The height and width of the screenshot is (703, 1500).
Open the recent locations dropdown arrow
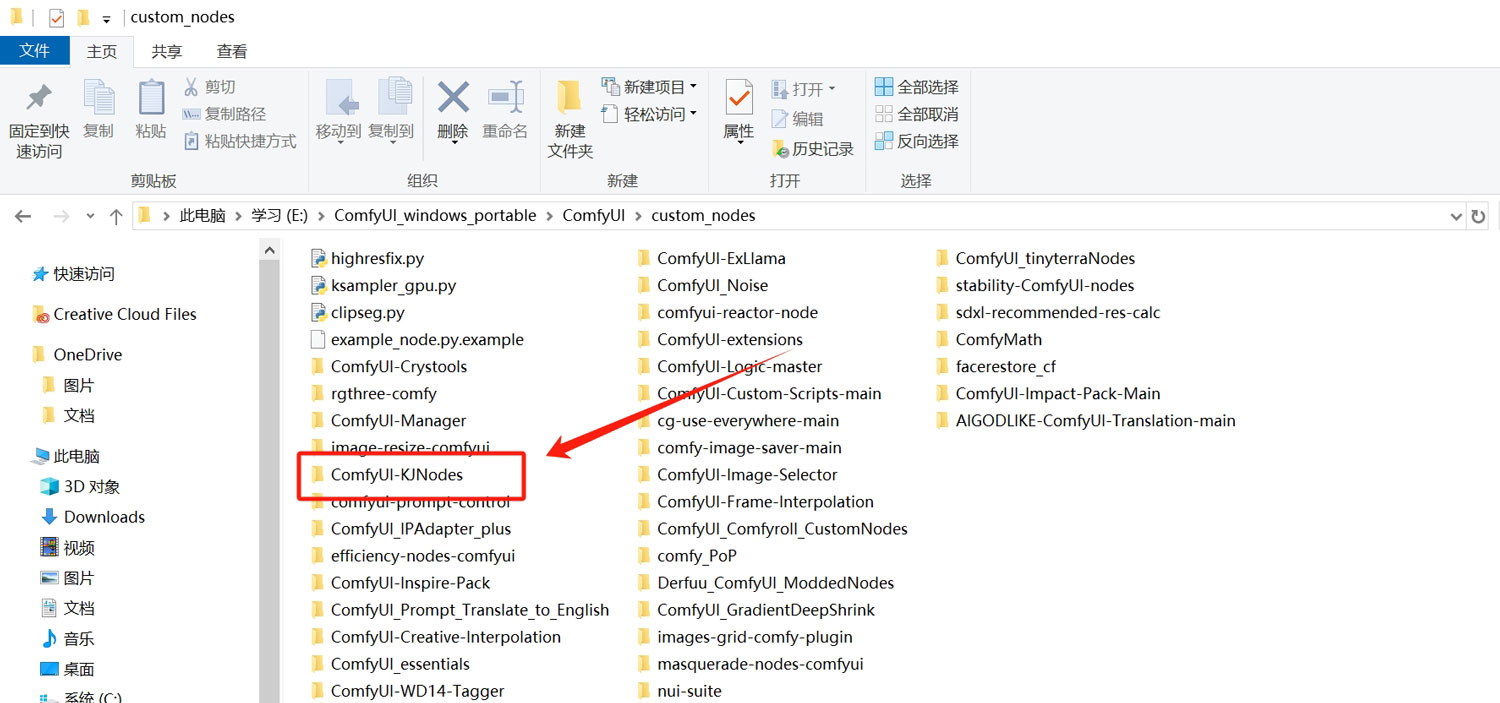point(91,216)
